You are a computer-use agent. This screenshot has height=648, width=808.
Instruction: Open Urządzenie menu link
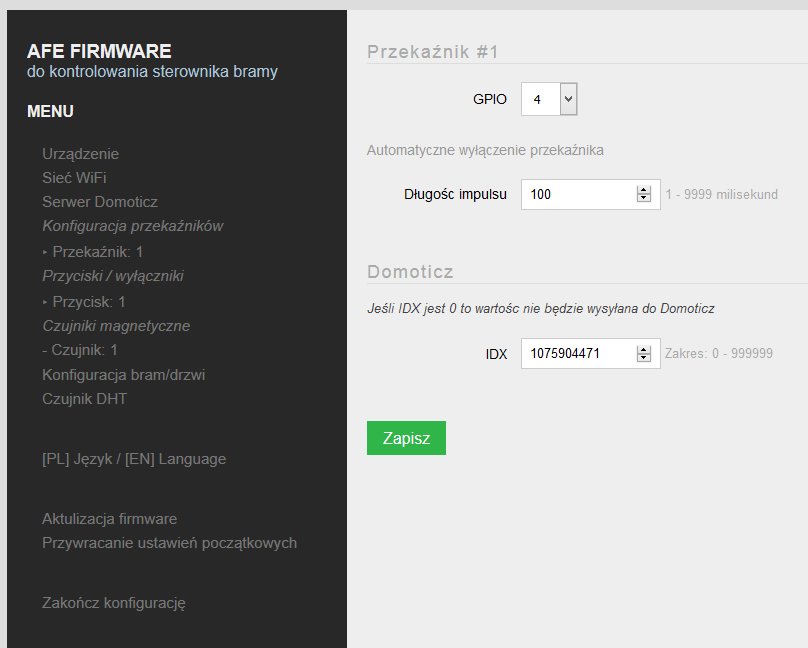(x=80, y=154)
